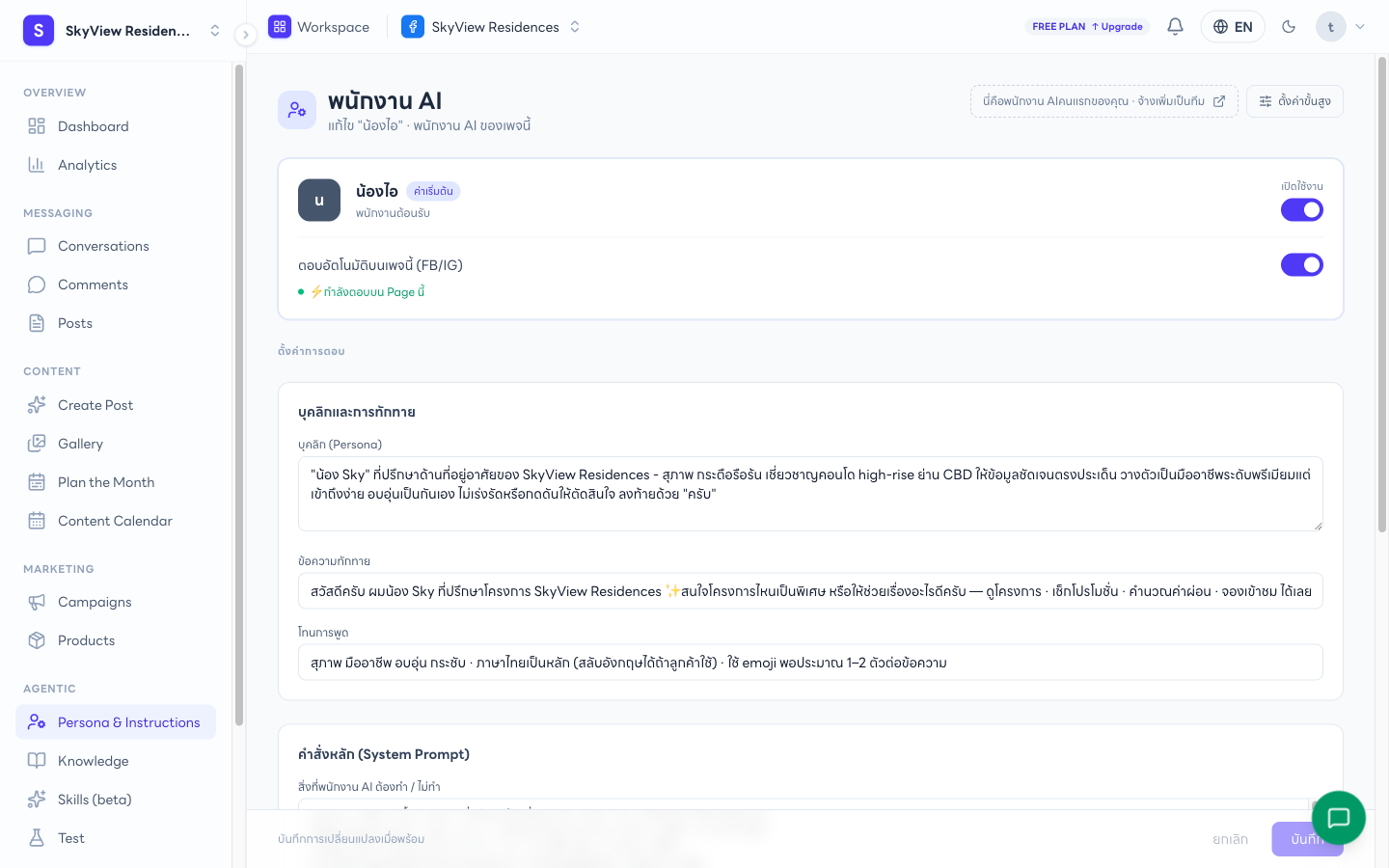
Task: Open the EN language selector
Action: click(x=1233, y=27)
